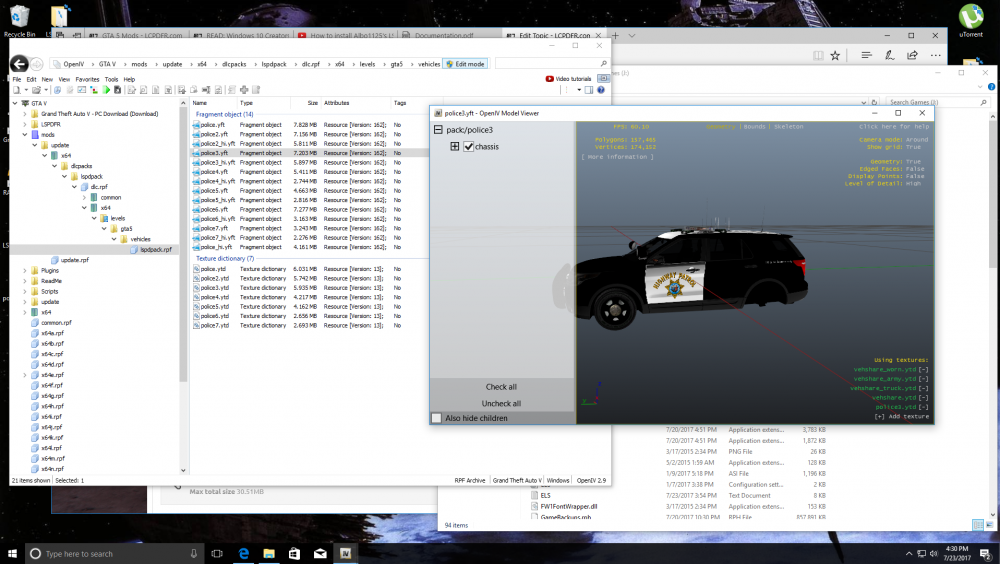Viewport: 1000px width, 564px height.
Task: Enable Also hide children checkbox
Action: [x=437, y=417]
